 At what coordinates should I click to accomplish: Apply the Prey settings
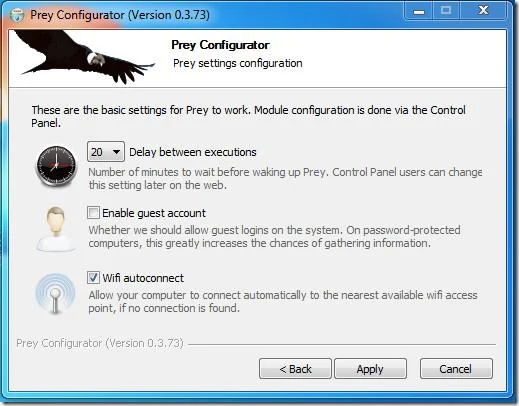[370, 369]
